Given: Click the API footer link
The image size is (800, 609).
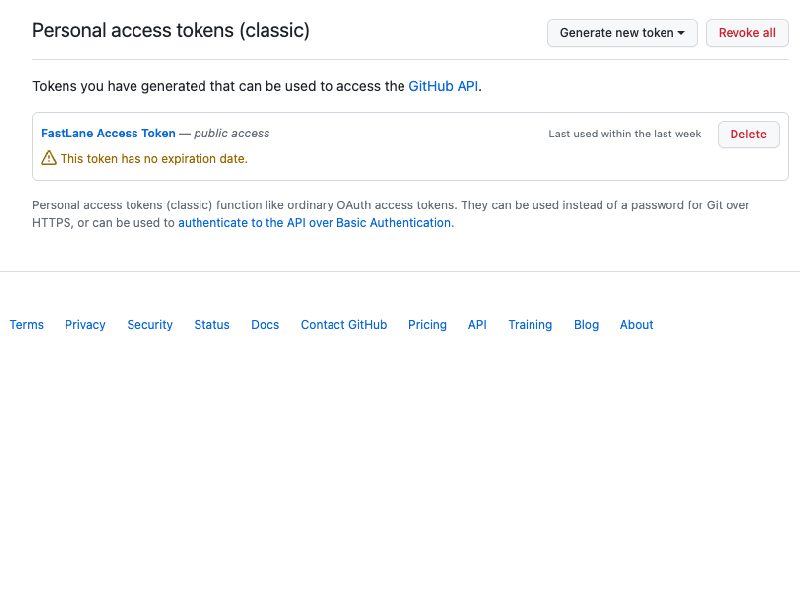Looking at the screenshot, I should 477,325.
